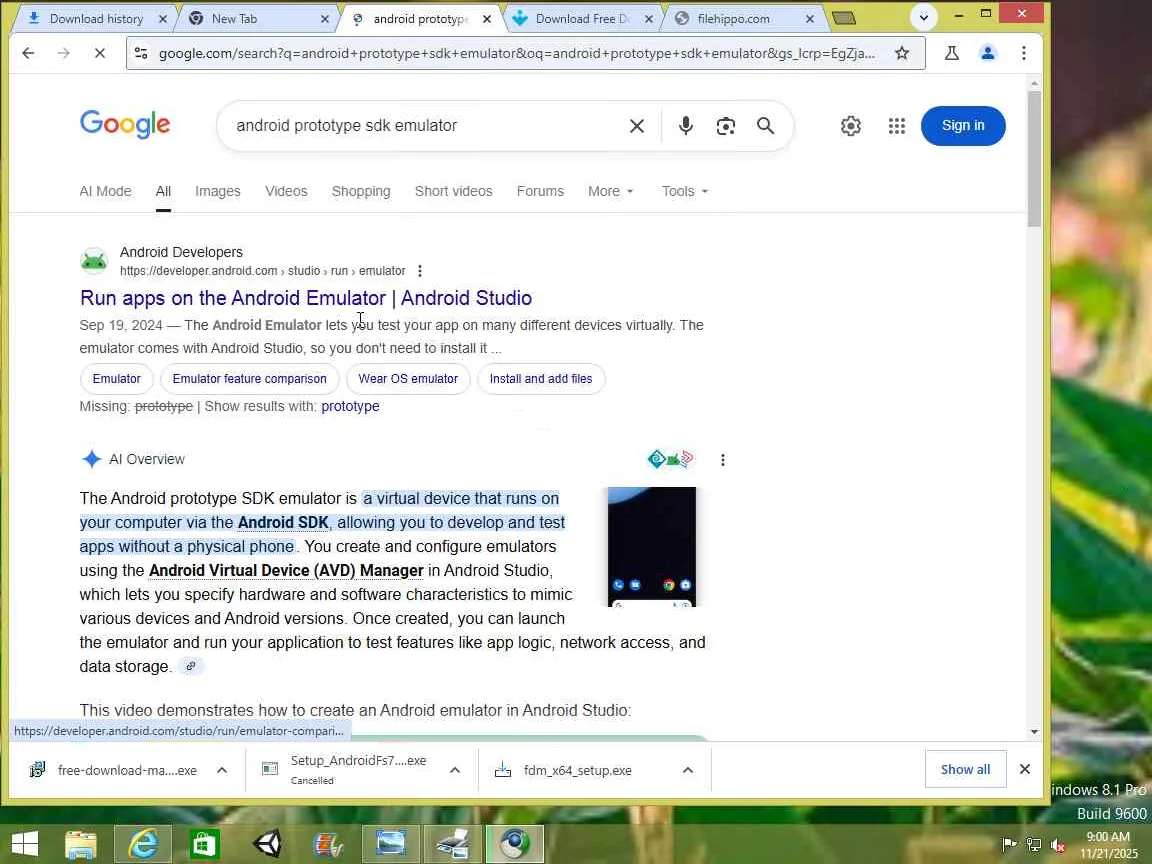
Task: Open the Chrome Labs flask icon
Action: point(951,53)
